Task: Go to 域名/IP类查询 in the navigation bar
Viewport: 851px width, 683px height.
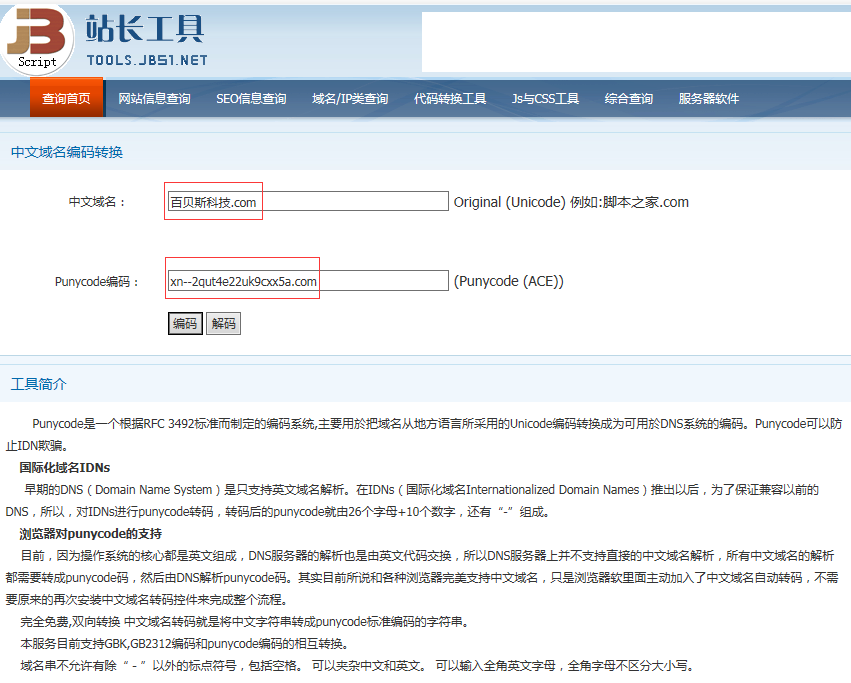Action: pyautogui.click(x=350, y=99)
